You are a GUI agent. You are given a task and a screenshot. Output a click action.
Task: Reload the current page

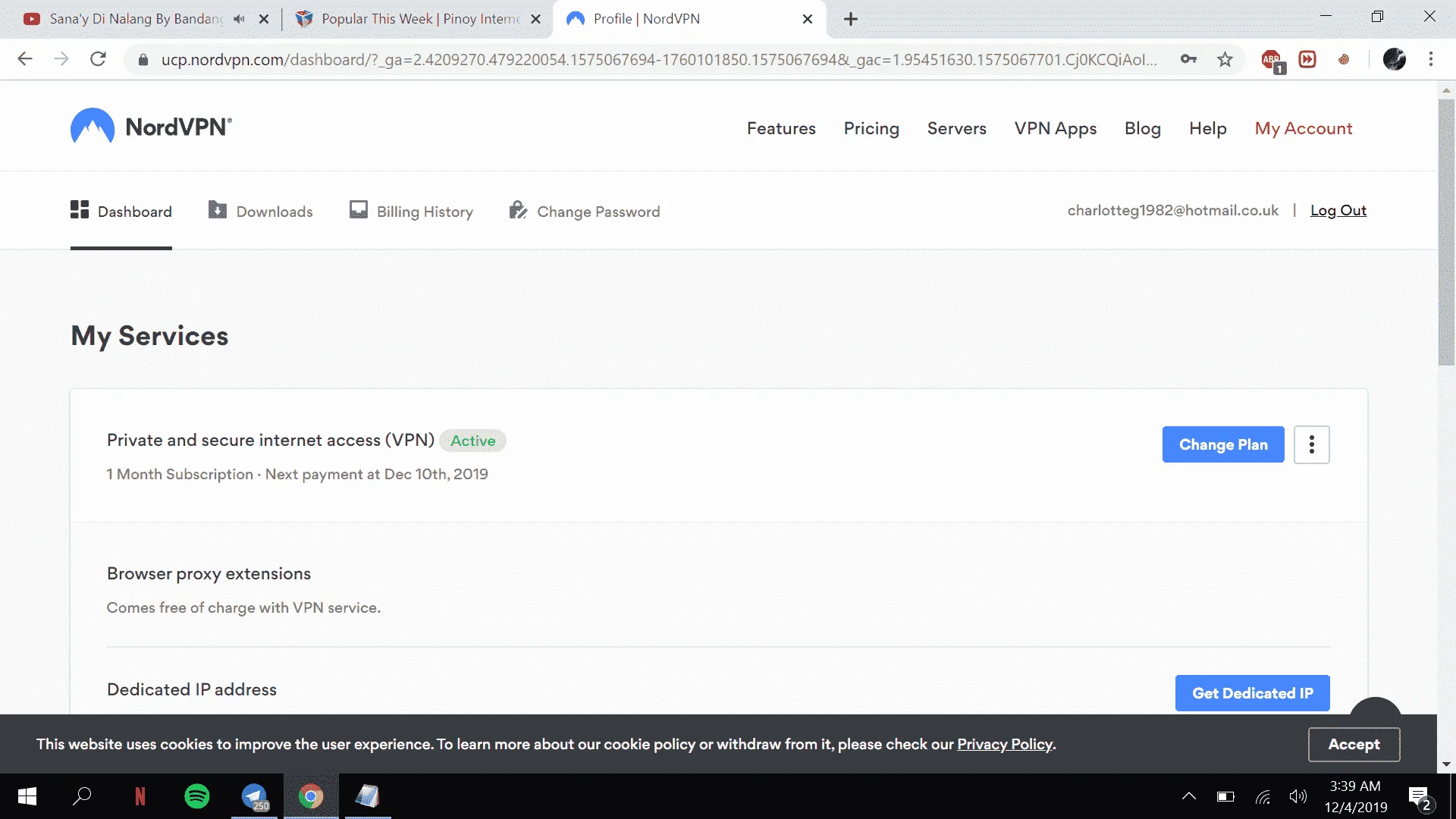pyautogui.click(x=98, y=59)
